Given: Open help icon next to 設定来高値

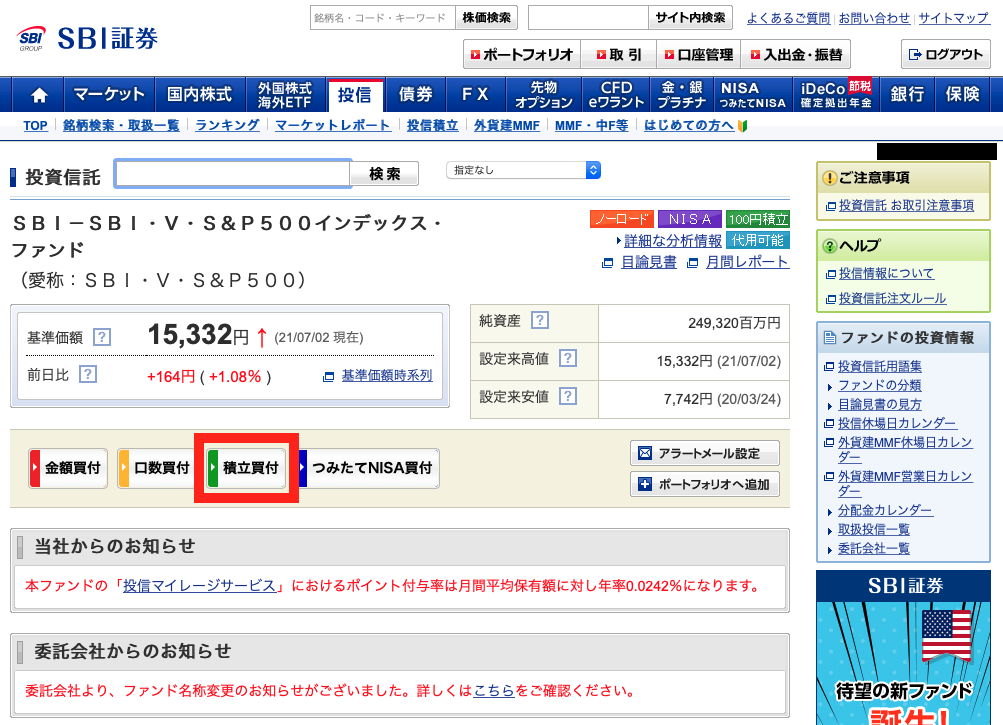Looking at the screenshot, I should 567,358.
